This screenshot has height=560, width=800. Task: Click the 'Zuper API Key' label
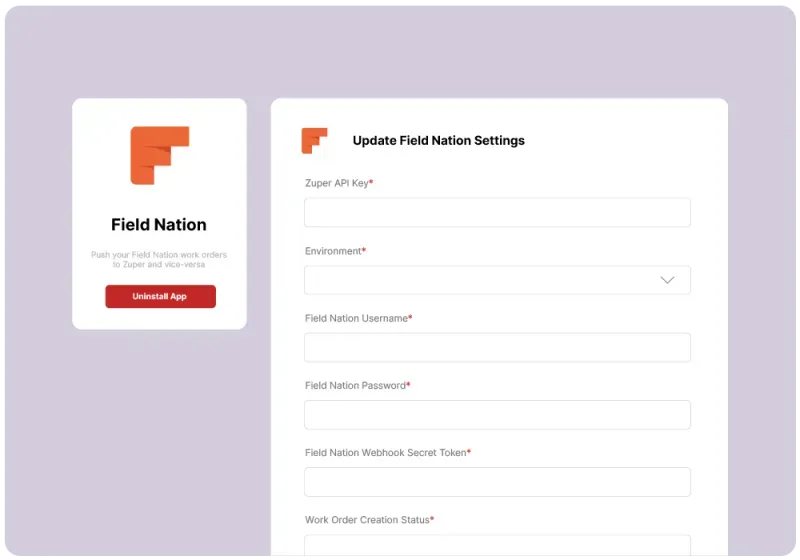pos(339,183)
